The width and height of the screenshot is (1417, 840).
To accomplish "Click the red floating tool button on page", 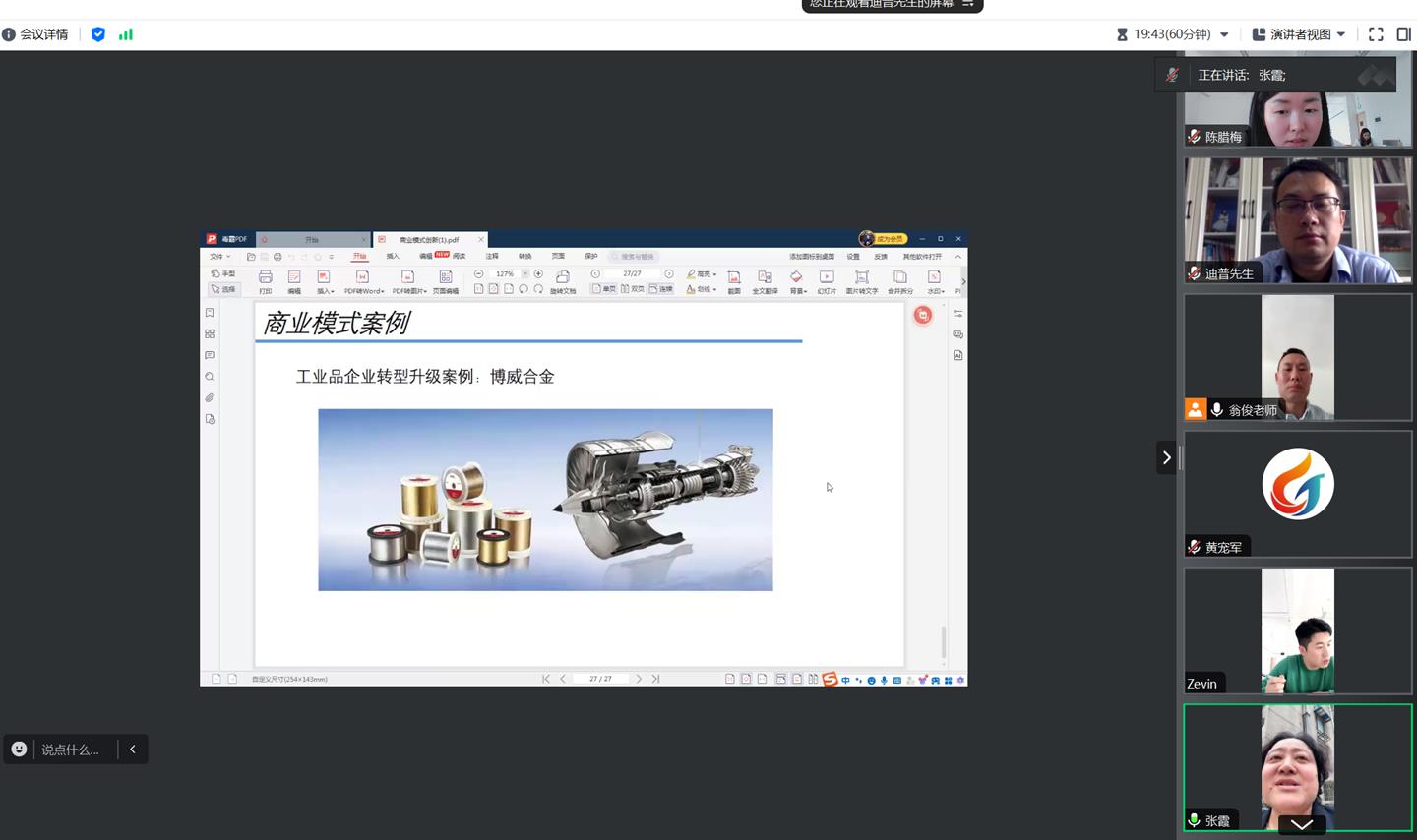I will coord(923,315).
